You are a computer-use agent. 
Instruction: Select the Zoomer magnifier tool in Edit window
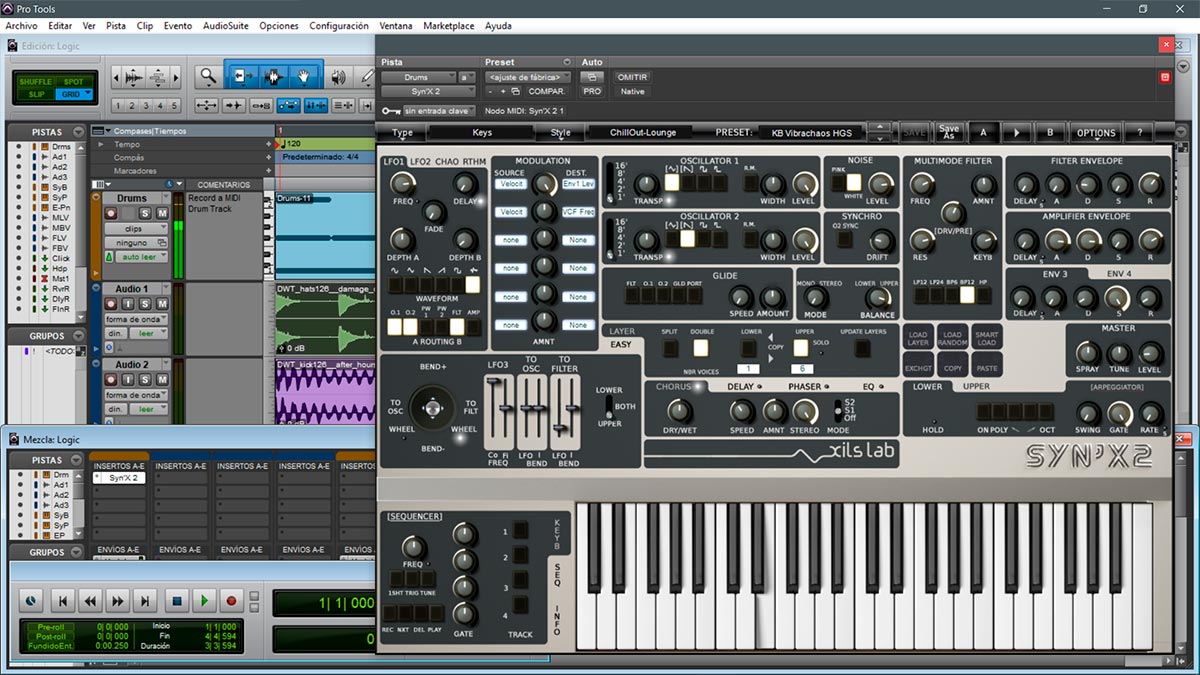tap(207, 76)
